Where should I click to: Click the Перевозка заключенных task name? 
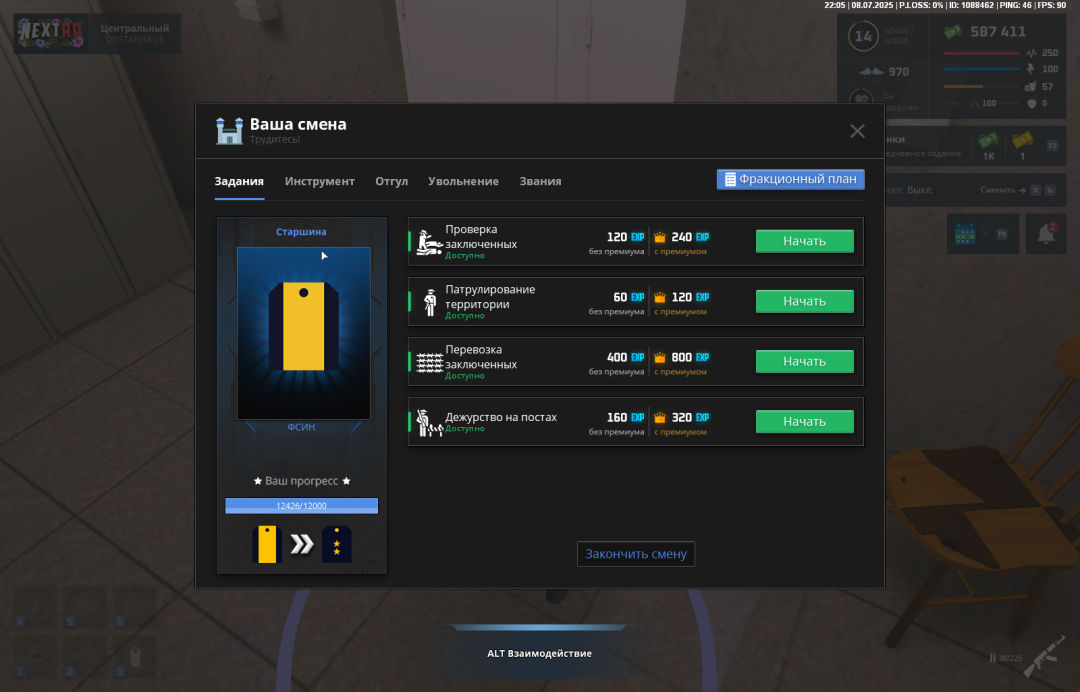click(481, 357)
